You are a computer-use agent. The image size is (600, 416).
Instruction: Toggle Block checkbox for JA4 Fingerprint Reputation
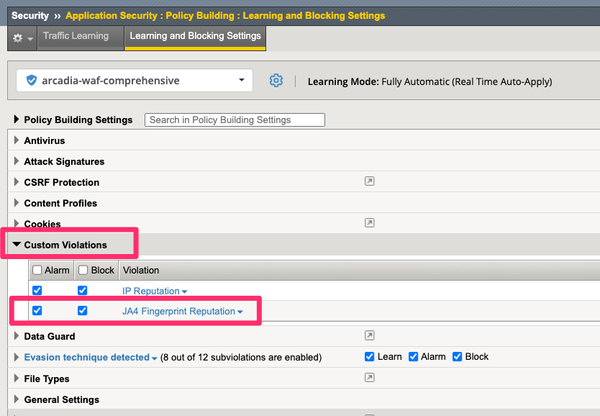click(83, 311)
